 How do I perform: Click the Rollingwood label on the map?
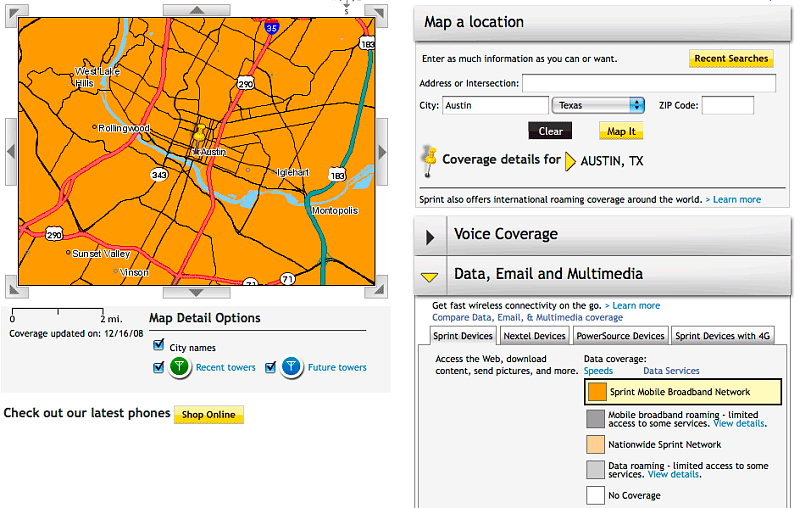tap(124, 128)
